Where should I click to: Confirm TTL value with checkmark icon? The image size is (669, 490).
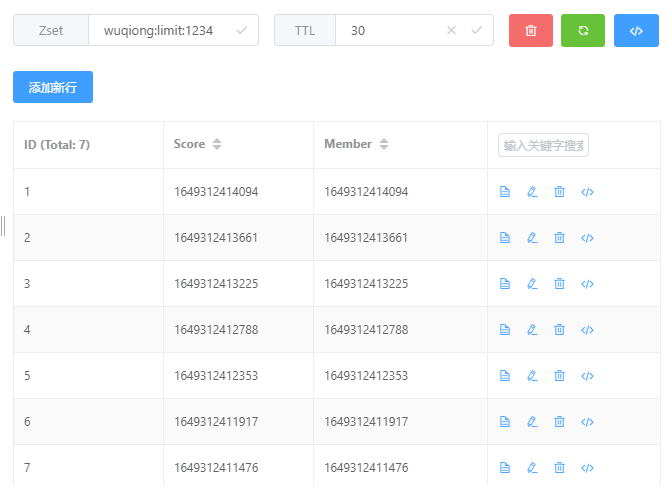477,30
